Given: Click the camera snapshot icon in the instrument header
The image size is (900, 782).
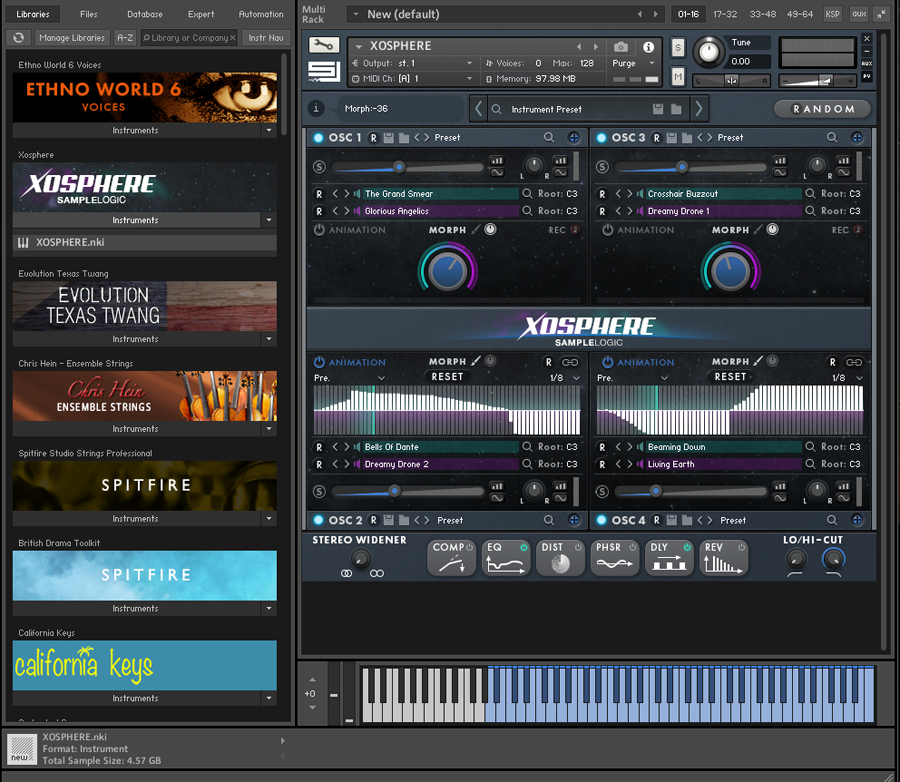Looking at the screenshot, I should point(620,47).
